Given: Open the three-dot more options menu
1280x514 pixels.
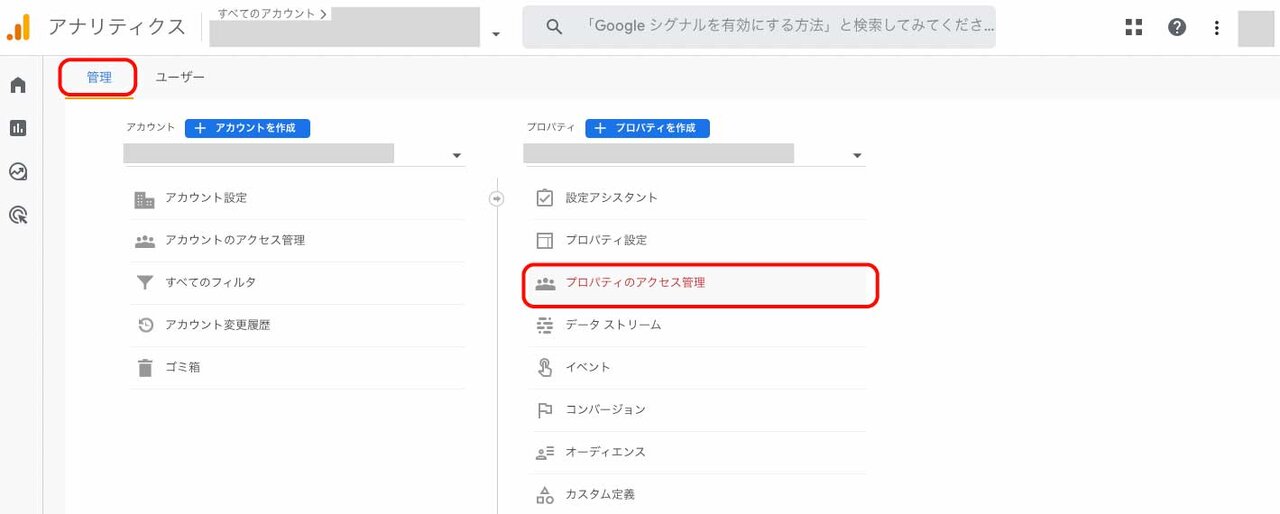Looking at the screenshot, I should [1216, 28].
